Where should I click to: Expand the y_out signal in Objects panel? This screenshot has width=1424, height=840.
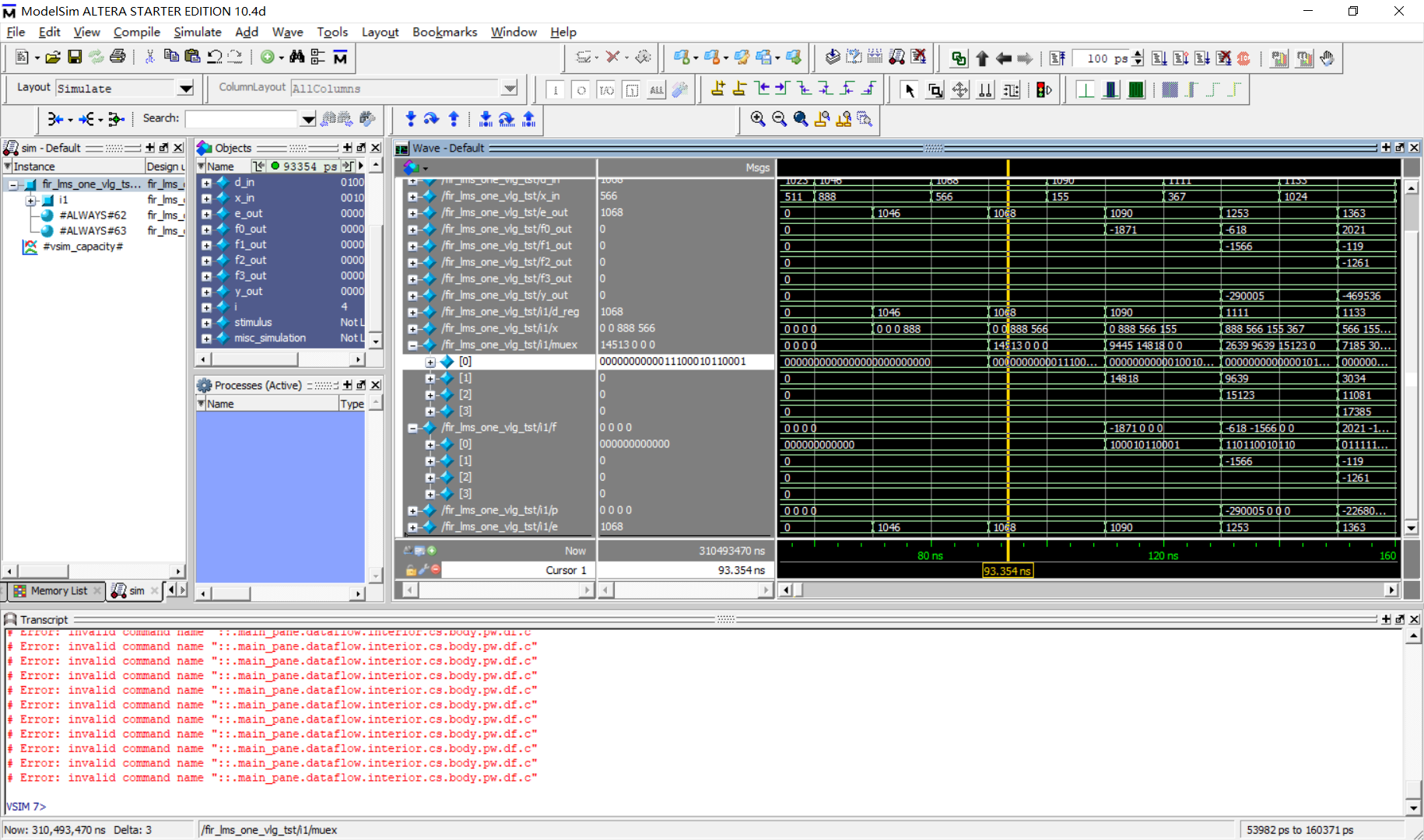pos(206,292)
